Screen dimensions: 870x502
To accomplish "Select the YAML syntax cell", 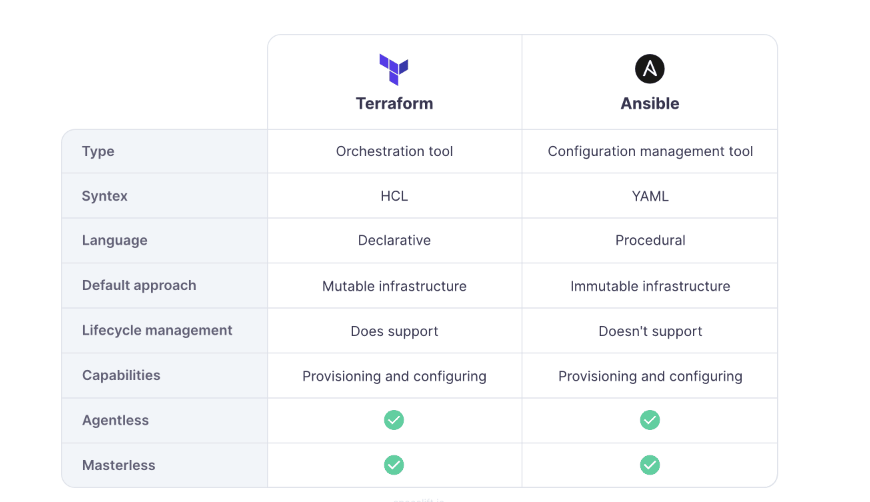I will point(650,196).
